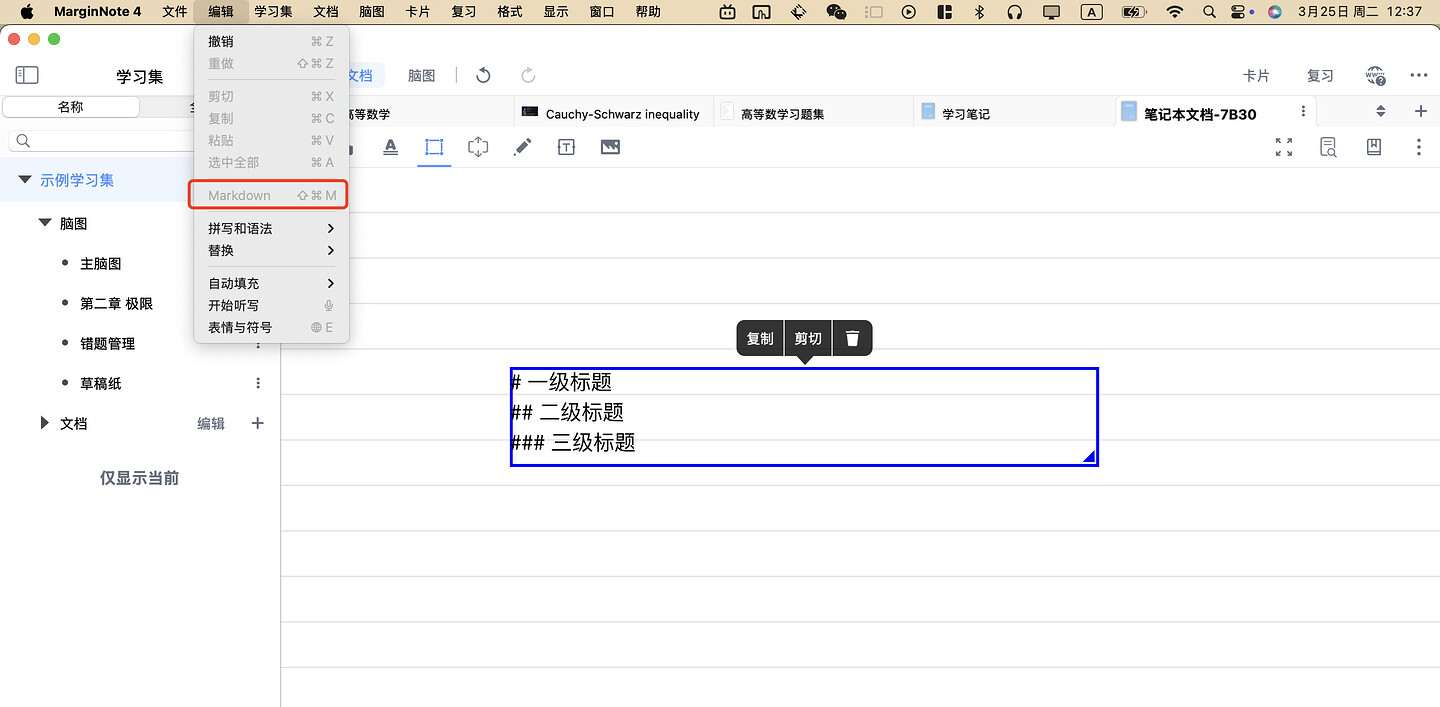
Task: Switch to 脑图 view mode
Action: pos(422,75)
